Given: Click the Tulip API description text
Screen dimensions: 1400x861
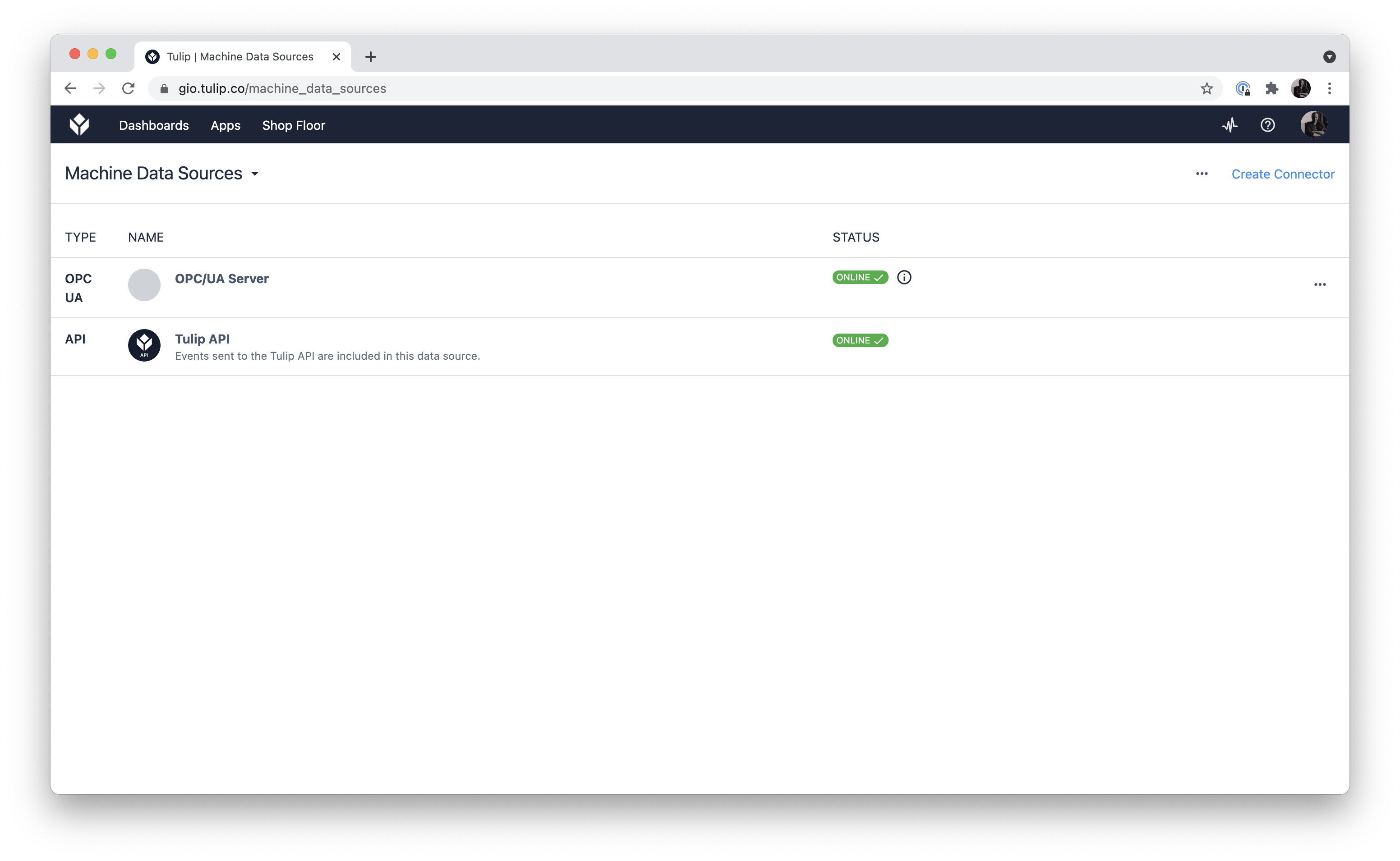Looking at the screenshot, I should point(327,356).
